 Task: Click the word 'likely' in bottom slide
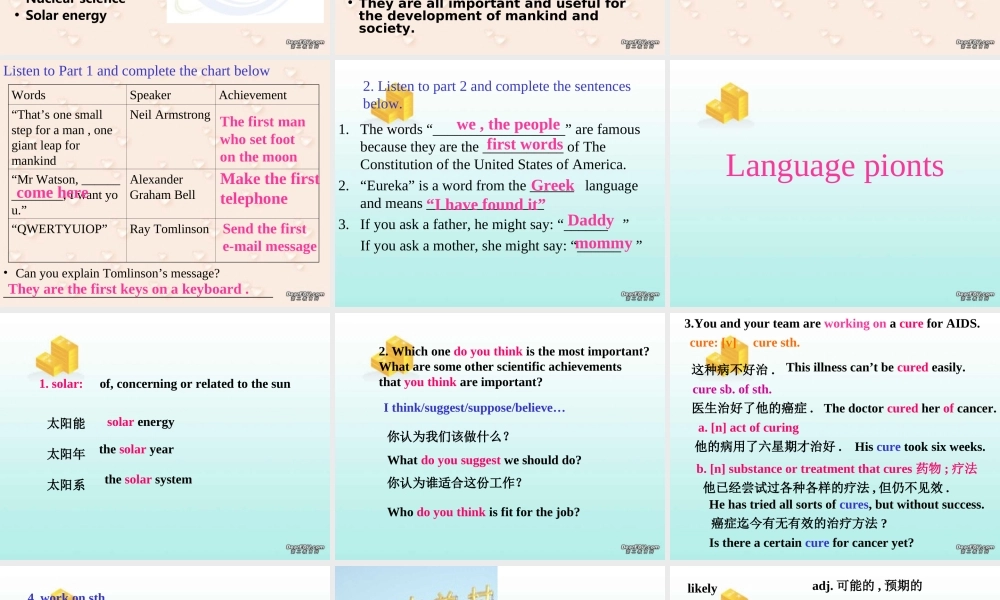(702, 589)
